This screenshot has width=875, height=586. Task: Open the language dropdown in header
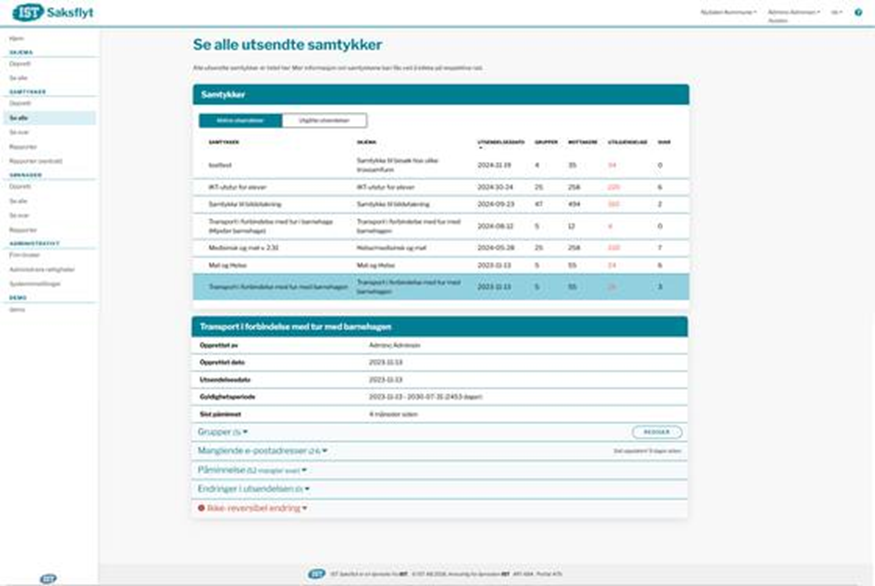coord(836,12)
